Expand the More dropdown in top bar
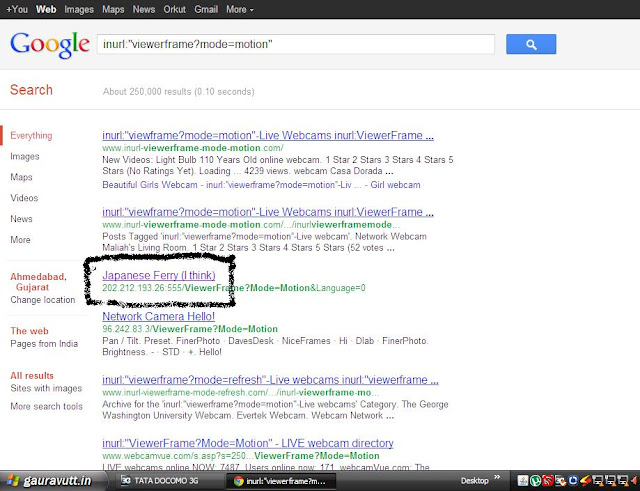This screenshot has height=491, width=640. (240, 9)
